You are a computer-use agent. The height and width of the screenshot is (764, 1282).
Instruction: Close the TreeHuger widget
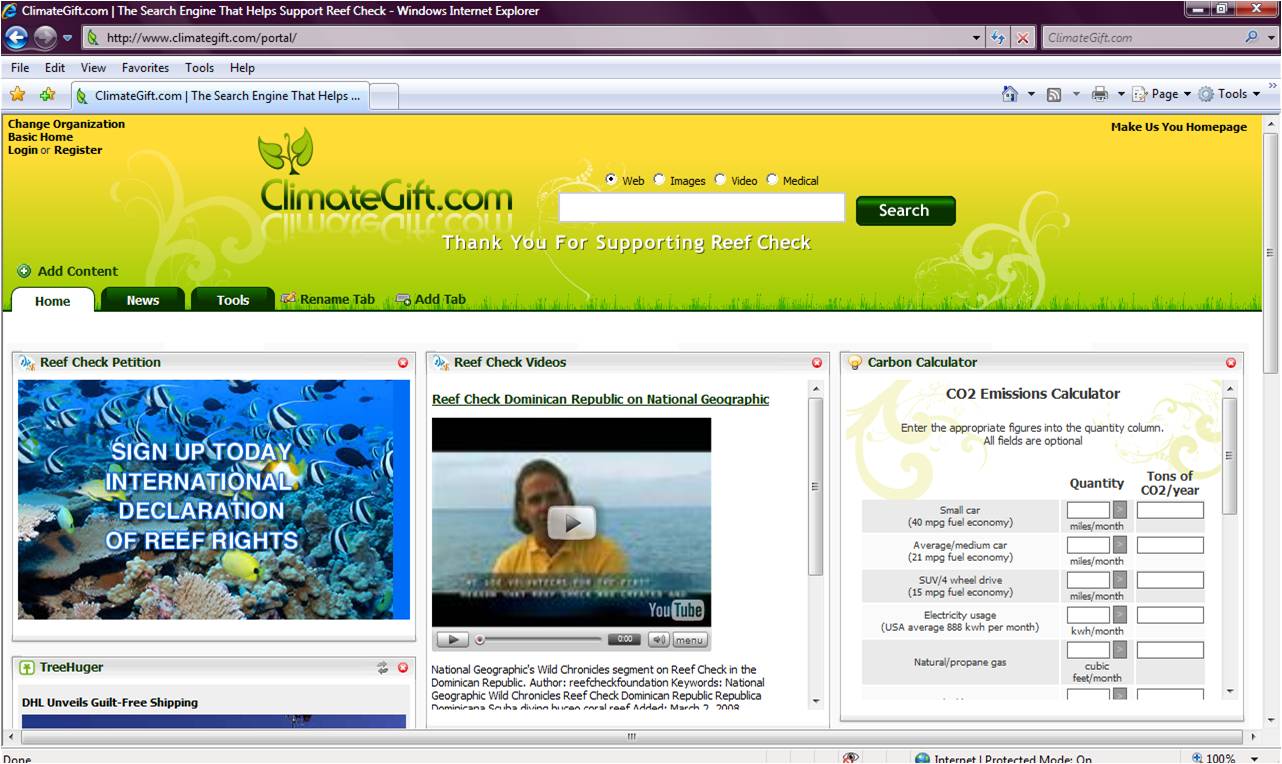tap(403, 668)
